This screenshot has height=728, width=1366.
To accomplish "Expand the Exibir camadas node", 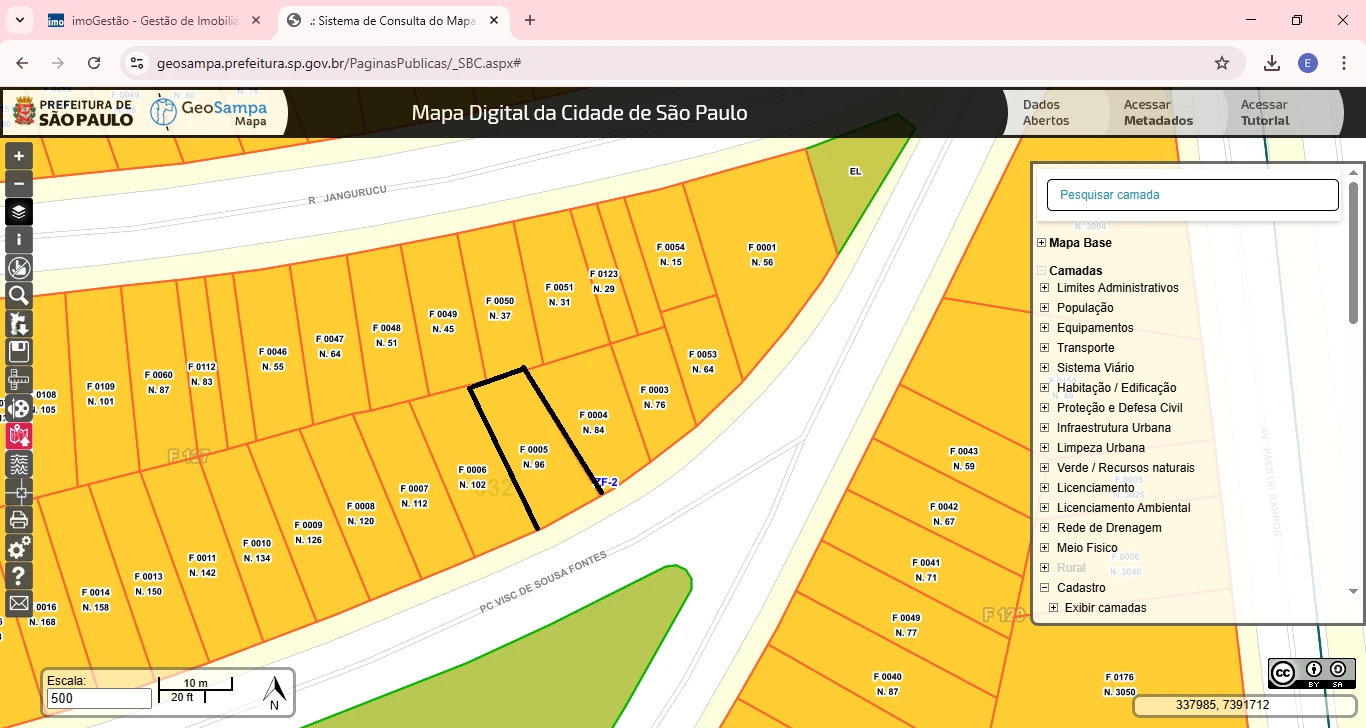I will pos(1053,608).
